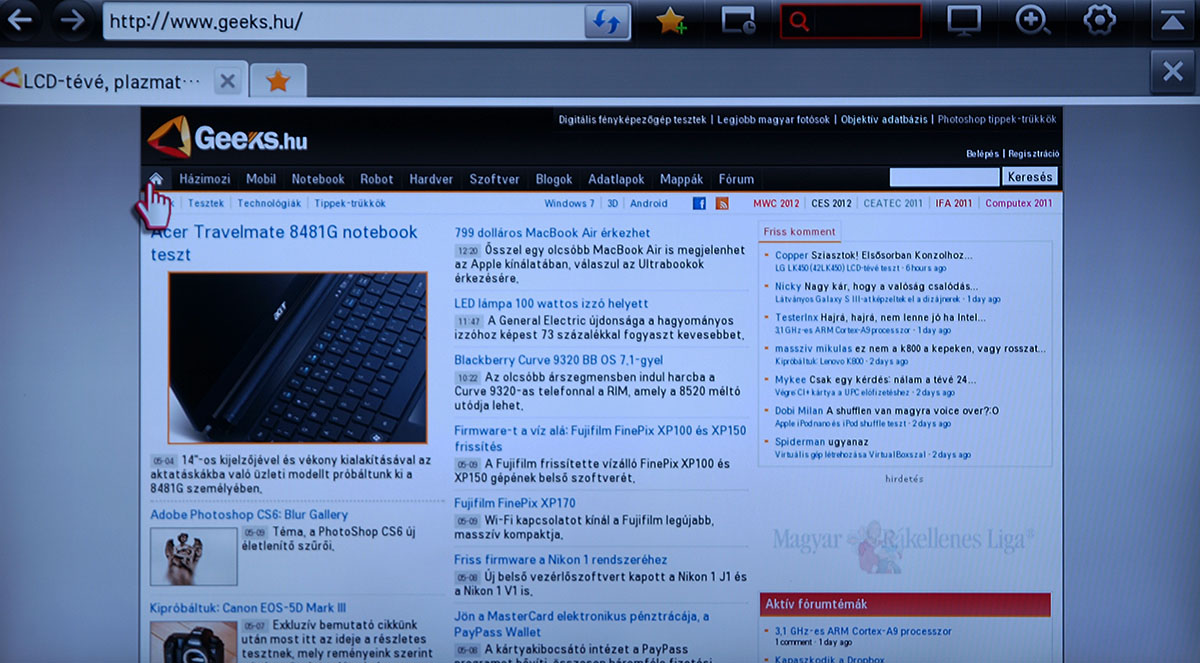Click the Keresés search button

coord(1029,177)
